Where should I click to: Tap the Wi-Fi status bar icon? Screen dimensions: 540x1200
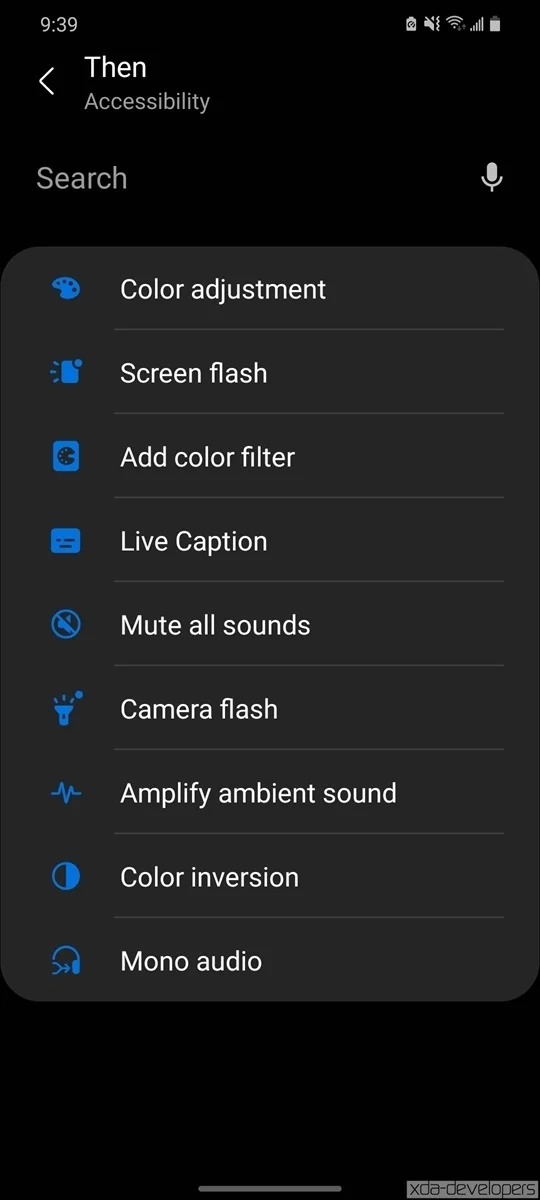(x=455, y=24)
